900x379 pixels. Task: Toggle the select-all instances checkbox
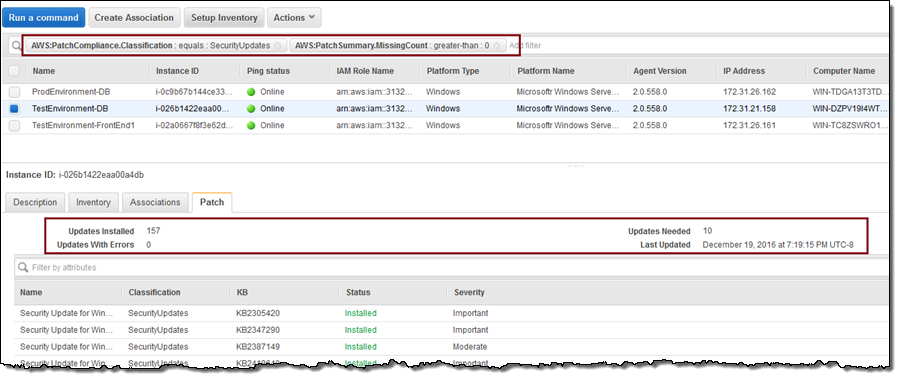tap(14, 71)
